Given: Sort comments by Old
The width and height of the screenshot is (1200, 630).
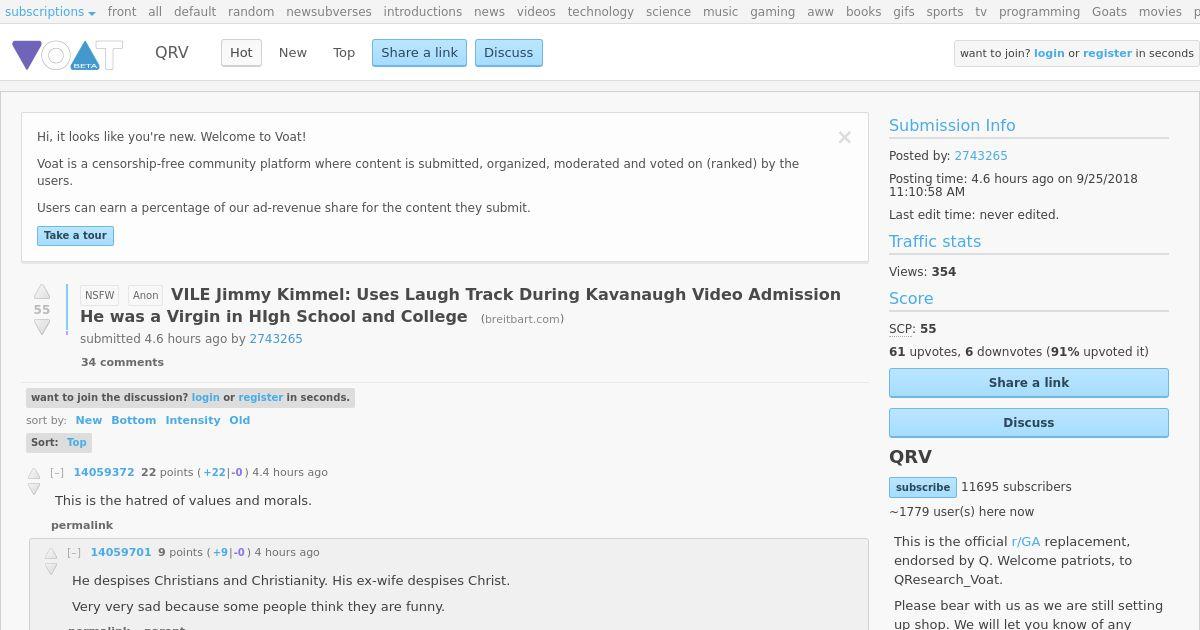Looking at the screenshot, I should (x=240, y=420).
